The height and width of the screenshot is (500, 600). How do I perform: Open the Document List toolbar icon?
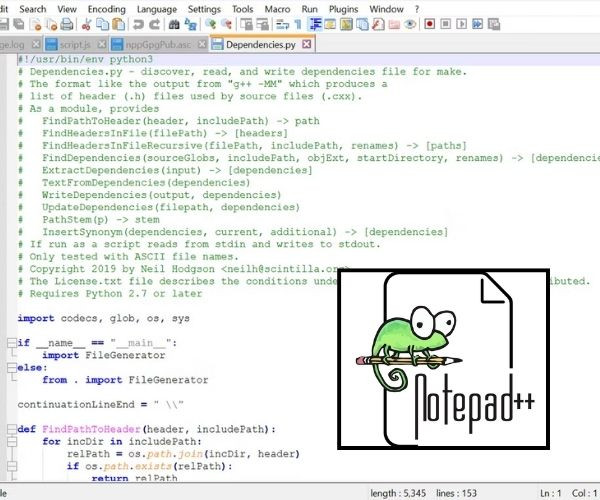(x=362, y=24)
